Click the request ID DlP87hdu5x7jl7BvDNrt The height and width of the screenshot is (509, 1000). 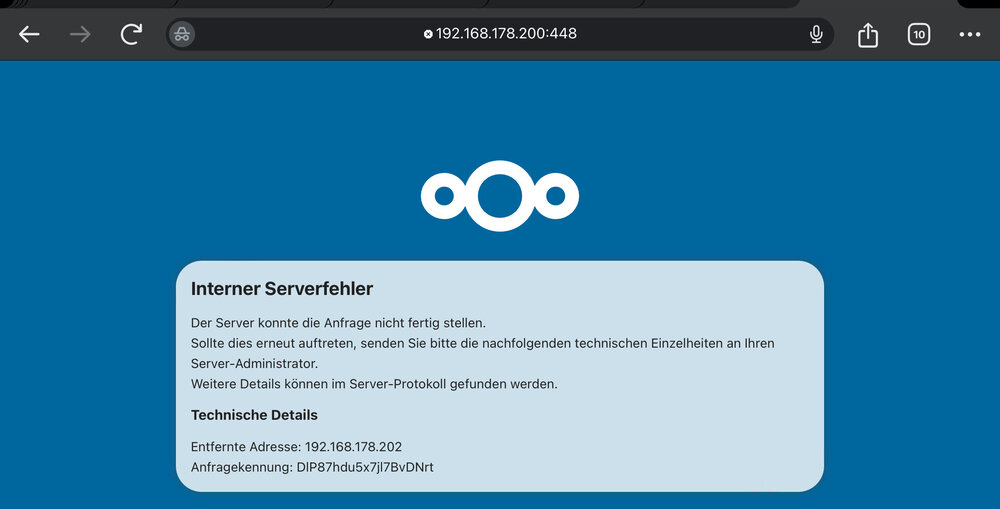point(365,467)
